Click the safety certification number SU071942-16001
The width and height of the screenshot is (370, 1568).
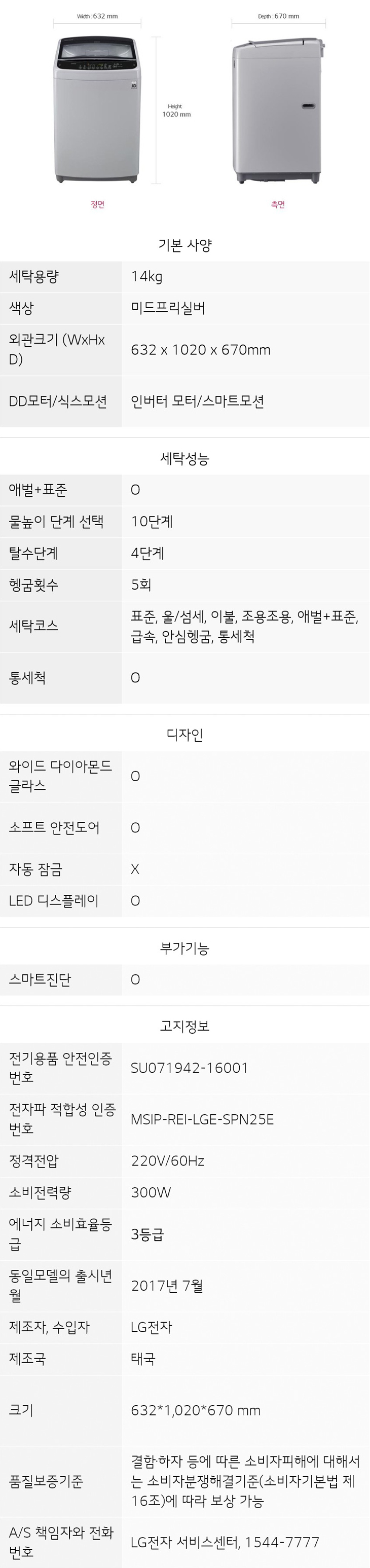point(189,1067)
